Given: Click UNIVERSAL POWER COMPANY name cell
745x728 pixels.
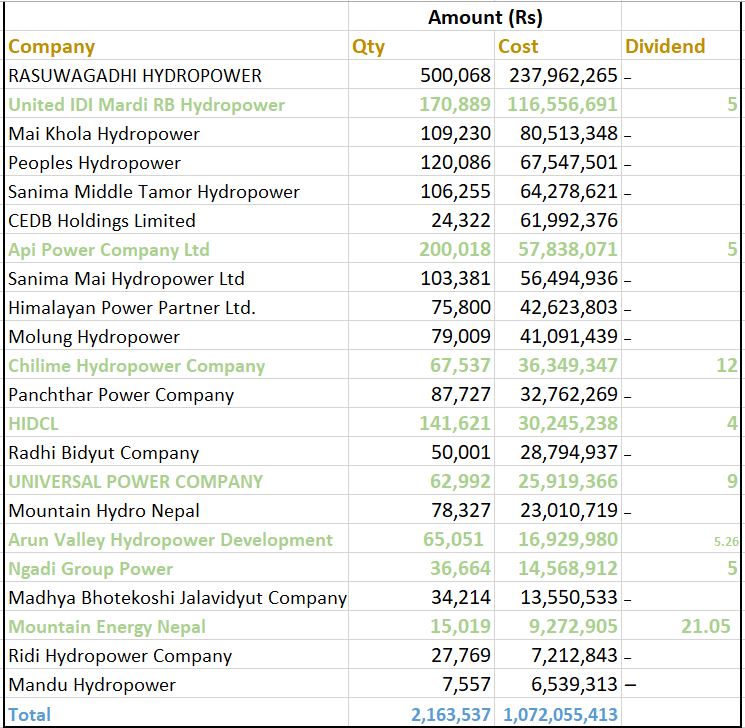Looking at the screenshot, I should (x=136, y=482).
